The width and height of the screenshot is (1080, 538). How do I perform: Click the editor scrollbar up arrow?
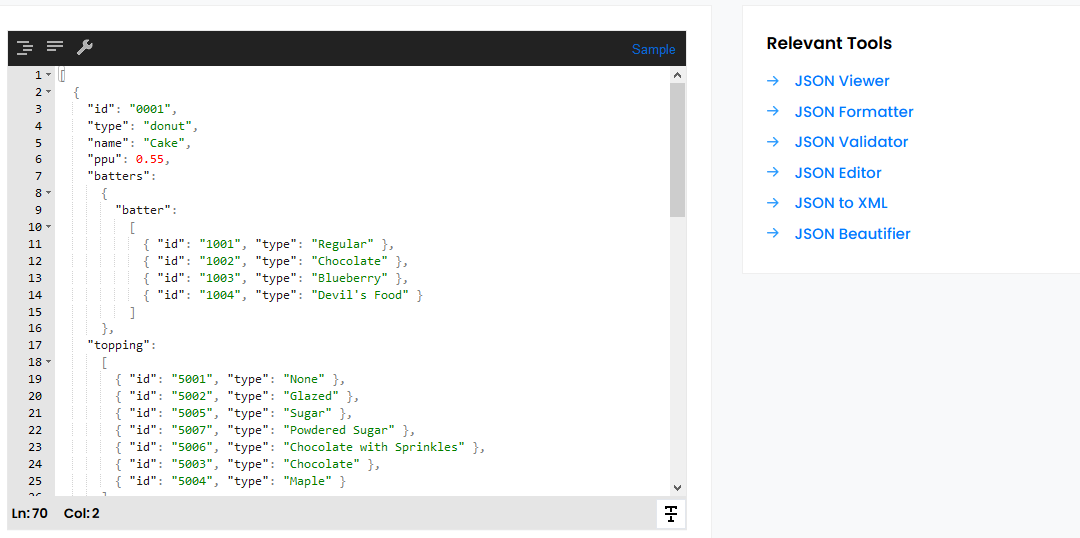click(x=677, y=75)
